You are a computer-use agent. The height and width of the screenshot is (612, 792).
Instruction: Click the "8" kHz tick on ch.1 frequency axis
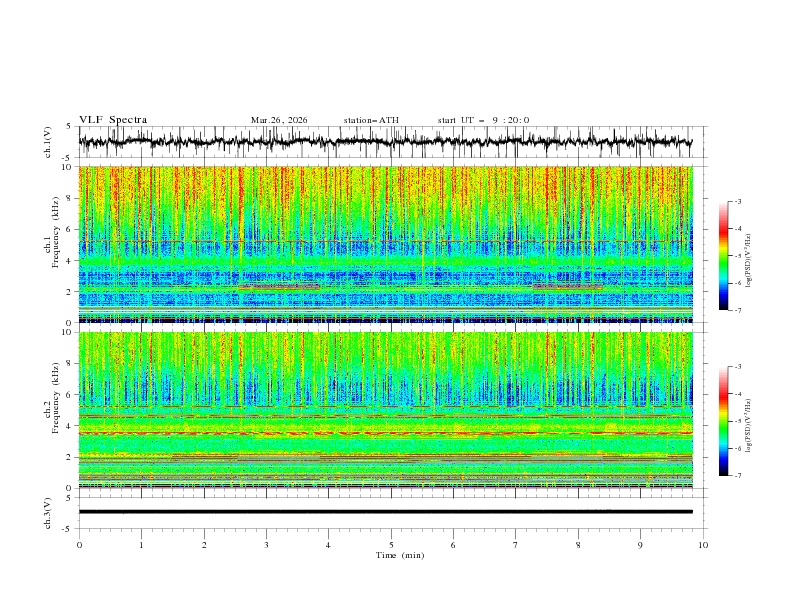click(69, 198)
